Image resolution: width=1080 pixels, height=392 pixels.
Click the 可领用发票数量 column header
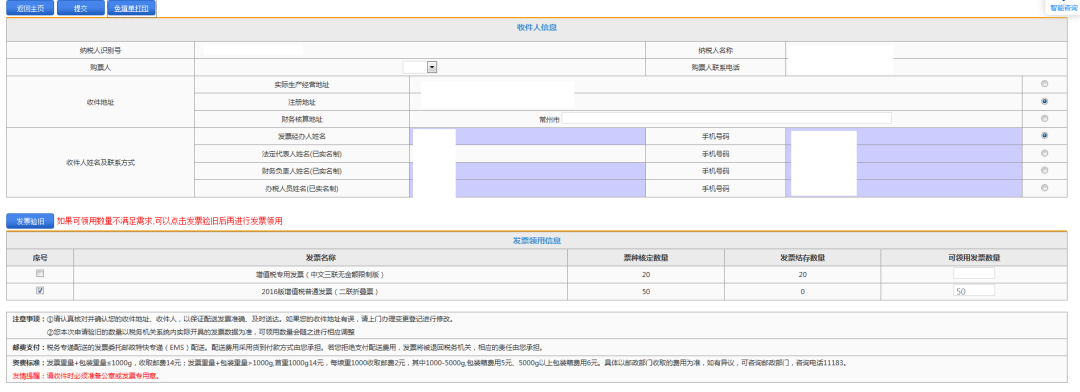974,258
